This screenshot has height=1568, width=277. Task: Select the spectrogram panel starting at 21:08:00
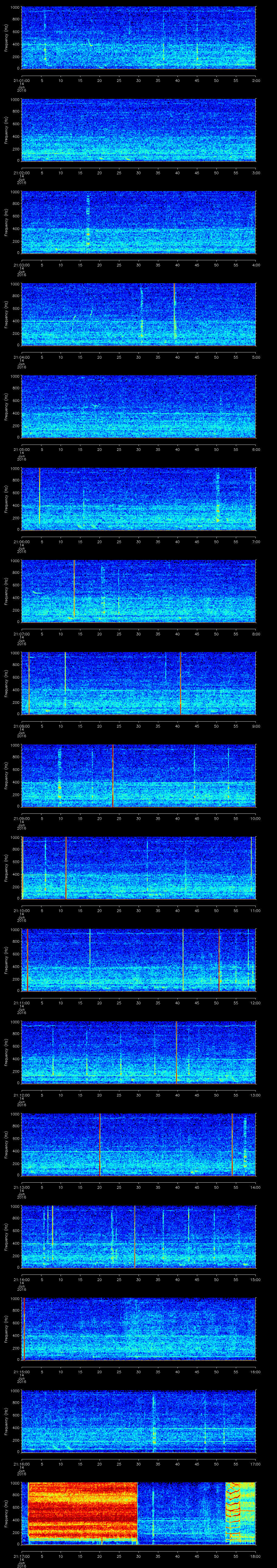tap(138, 683)
